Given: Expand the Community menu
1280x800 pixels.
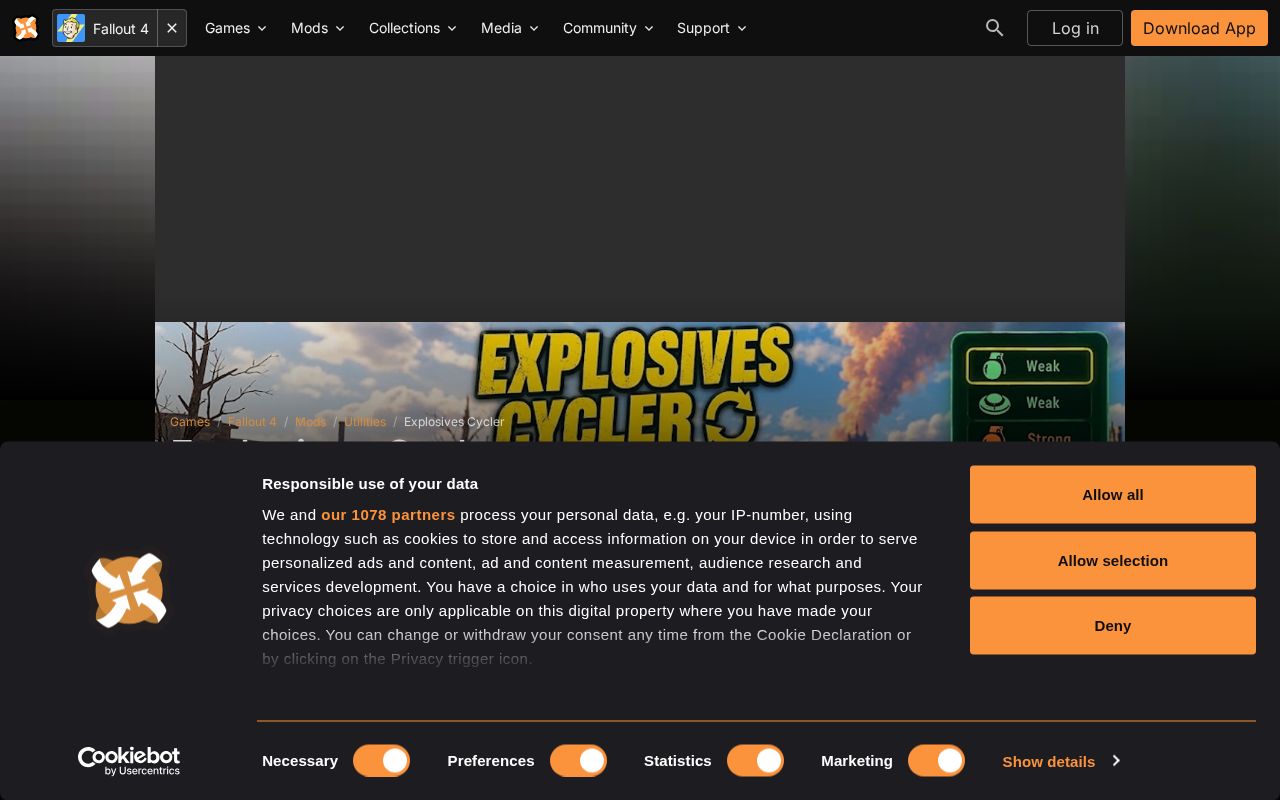Looking at the screenshot, I should coord(608,28).
